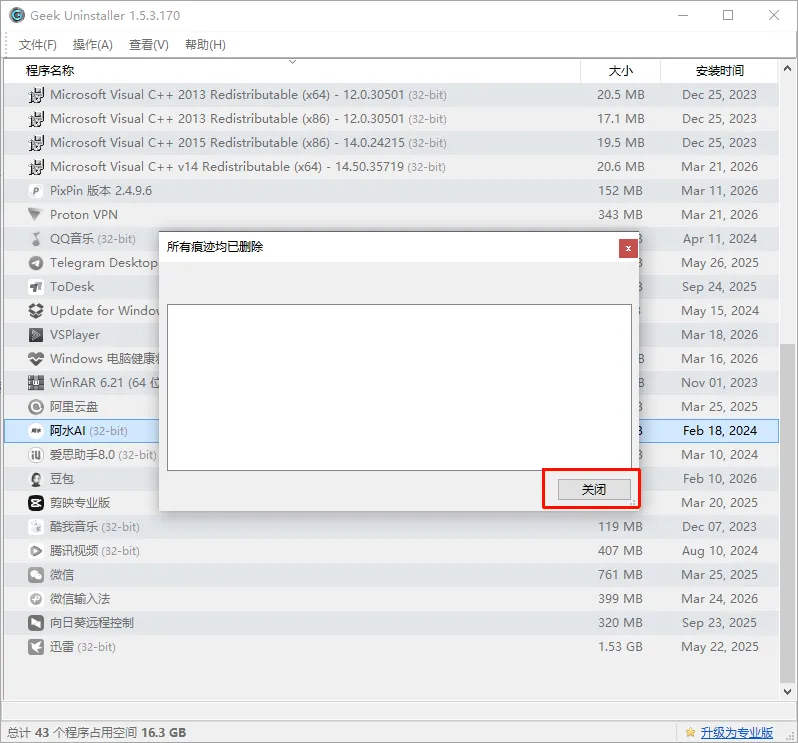Select the 微信 entry
The width and height of the screenshot is (798, 743).
(x=391, y=575)
